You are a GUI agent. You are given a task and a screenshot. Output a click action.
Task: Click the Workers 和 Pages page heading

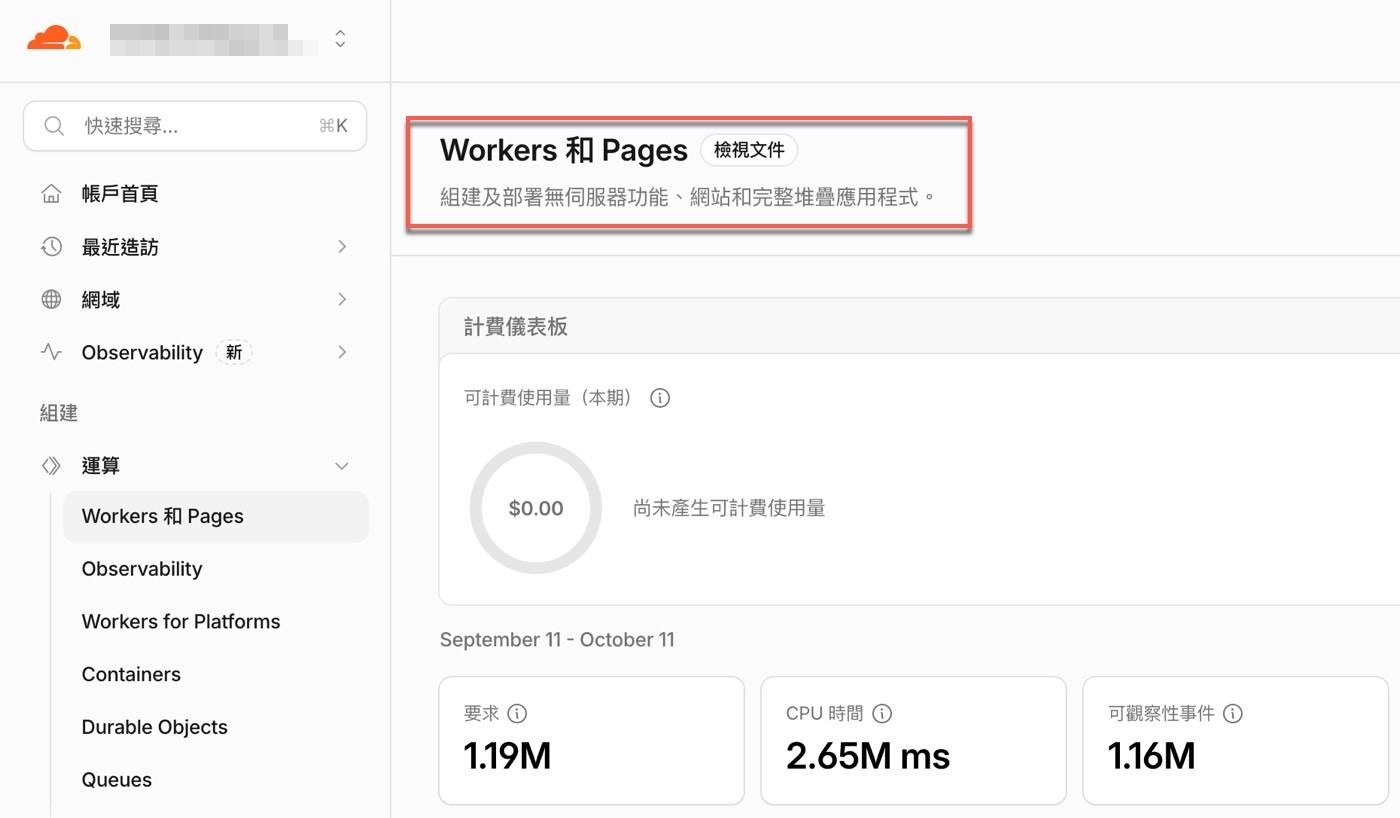click(564, 150)
